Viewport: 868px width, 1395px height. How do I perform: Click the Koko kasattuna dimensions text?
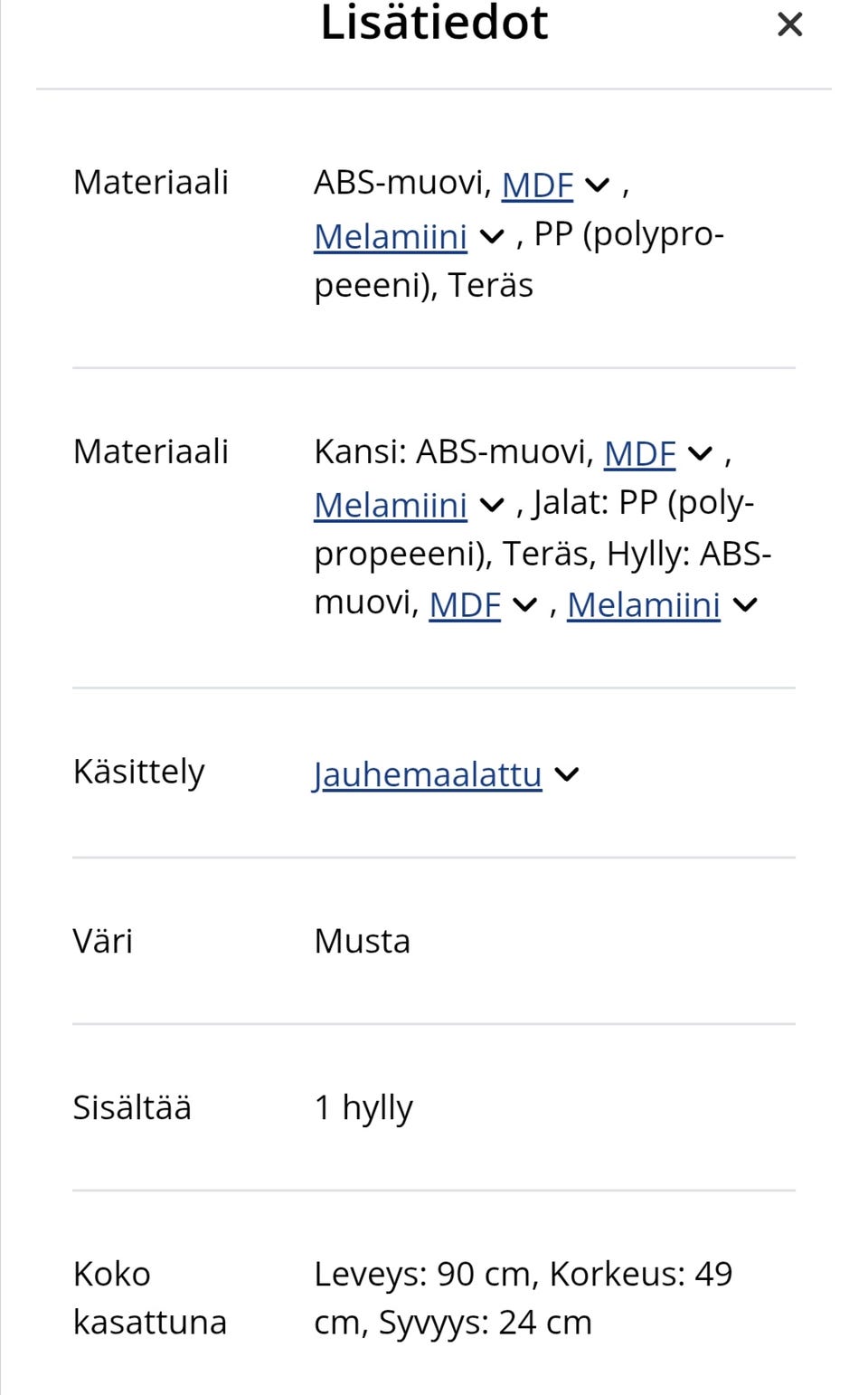(x=524, y=1297)
